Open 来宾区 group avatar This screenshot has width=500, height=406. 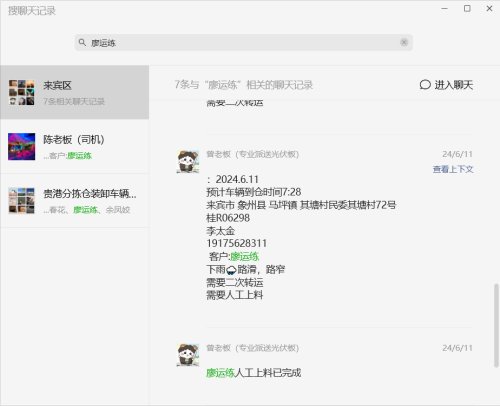pyautogui.click(x=22, y=92)
